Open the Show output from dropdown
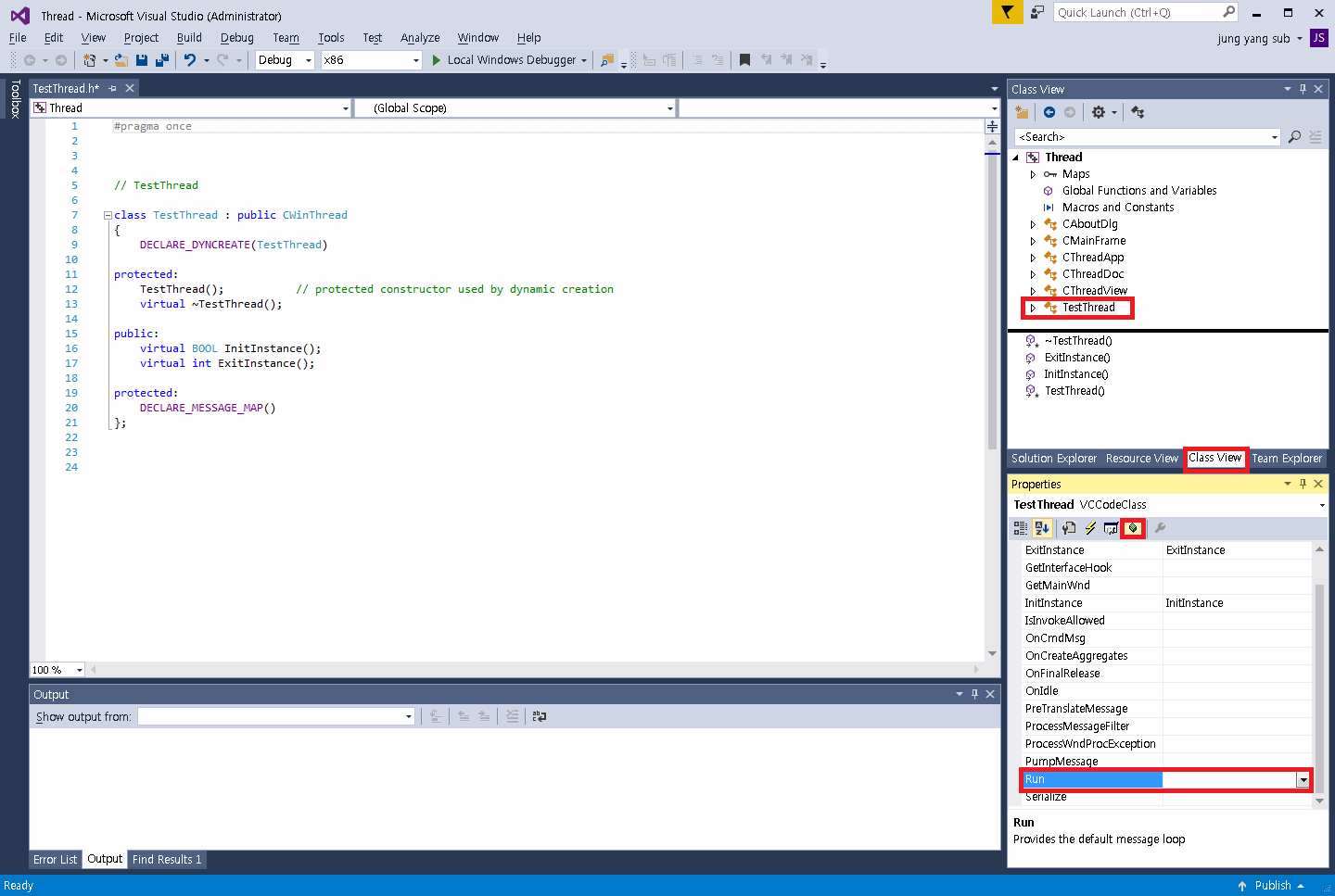This screenshot has height=896, width=1335. point(408,716)
